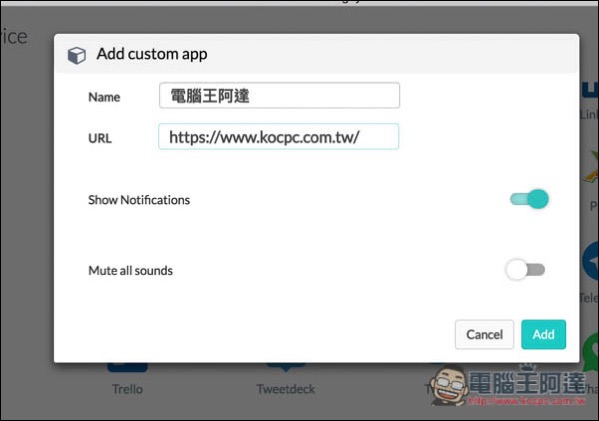The height and width of the screenshot is (421, 599).
Task: Click the 'Mute all sounds' label
Action: pyautogui.click(x=131, y=270)
